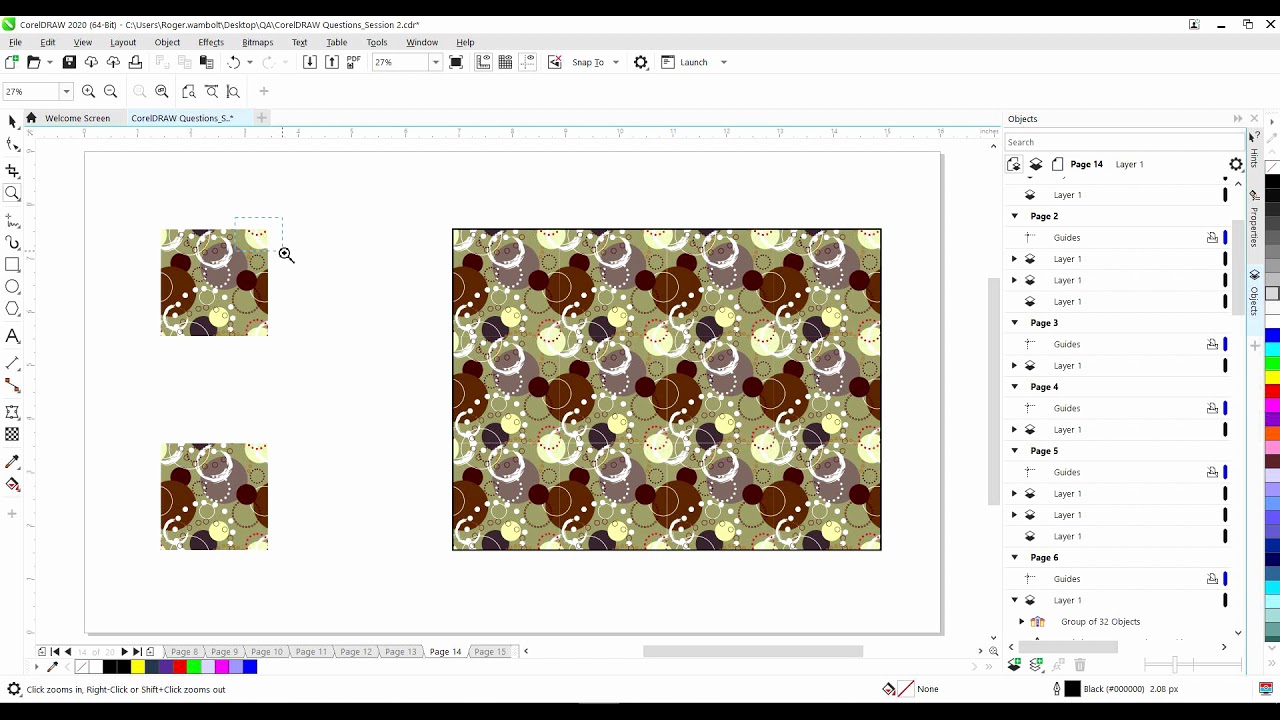Toggle printable state of Page 3 Guides
1280x720 pixels.
[1212, 344]
